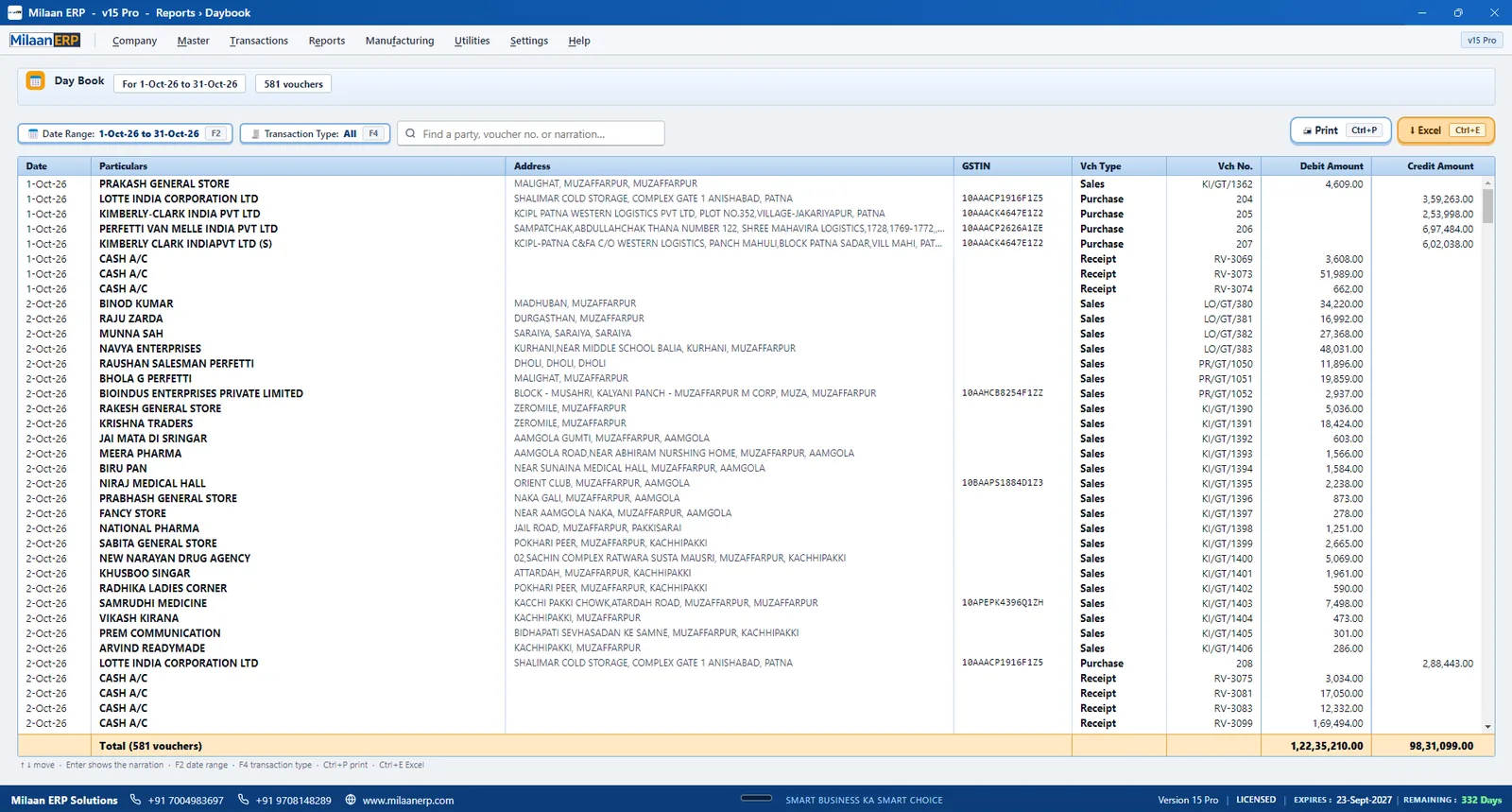Click the document icon beside Transaction Type

255,134
